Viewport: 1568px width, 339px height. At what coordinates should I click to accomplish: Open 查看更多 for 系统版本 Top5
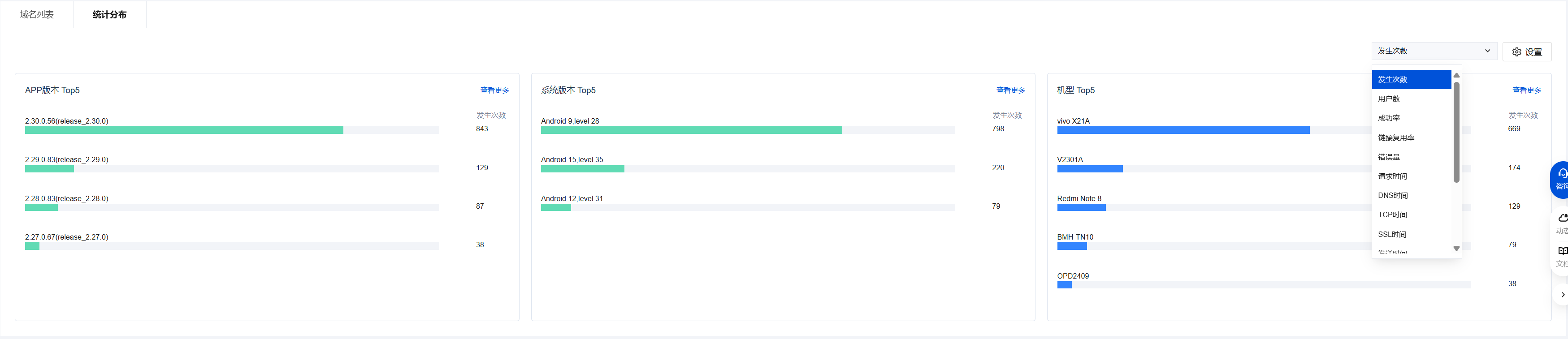[1010, 90]
